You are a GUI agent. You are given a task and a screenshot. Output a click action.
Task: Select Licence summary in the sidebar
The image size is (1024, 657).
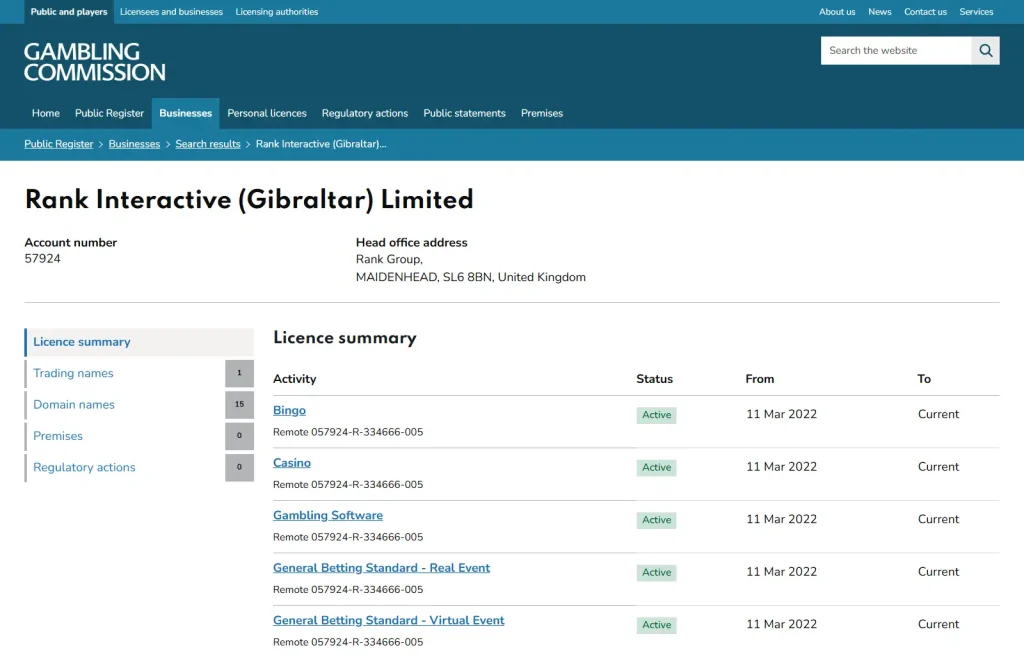coord(139,342)
